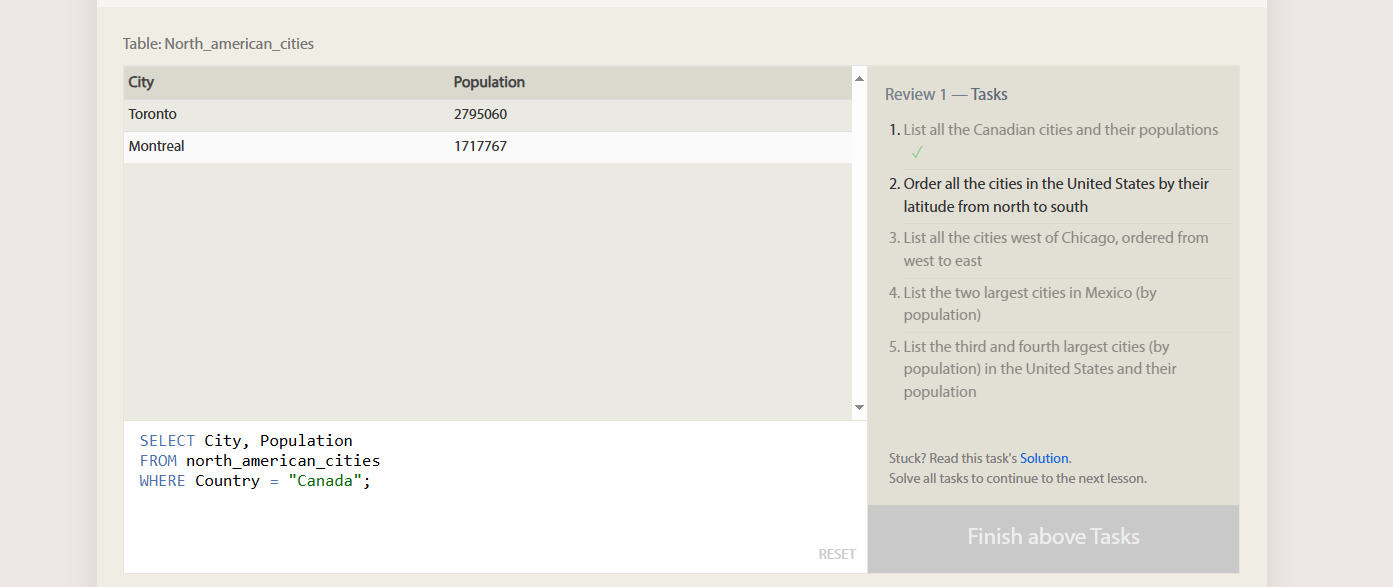Click the Montreal population value 1717767
The image size is (1393, 587).
[x=480, y=146]
